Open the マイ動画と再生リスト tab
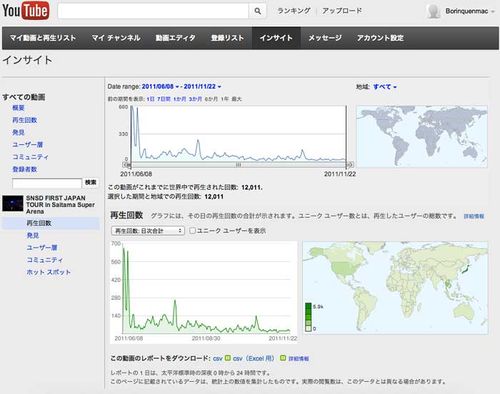 (42, 38)
